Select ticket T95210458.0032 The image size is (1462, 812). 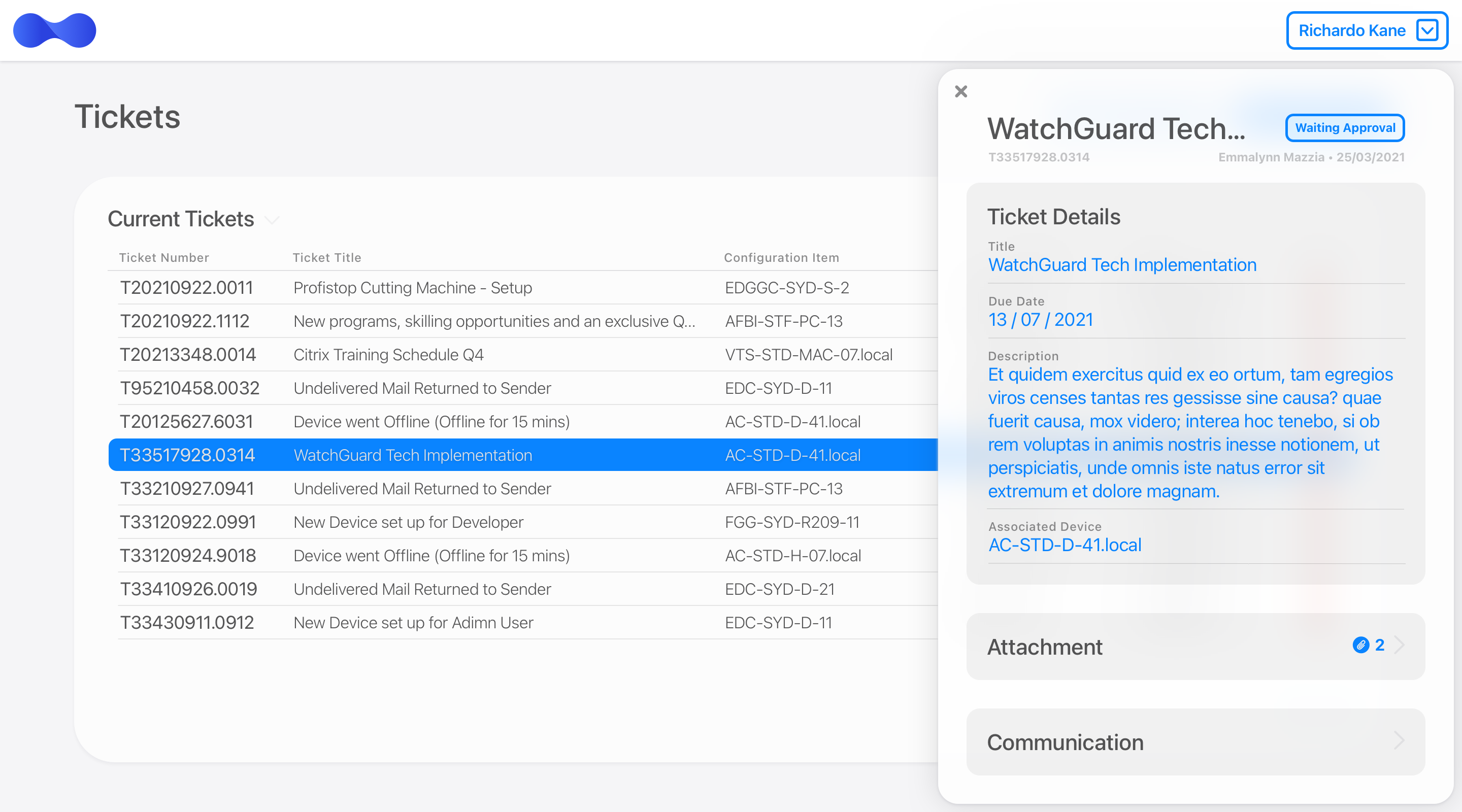[x=189, y=388]
